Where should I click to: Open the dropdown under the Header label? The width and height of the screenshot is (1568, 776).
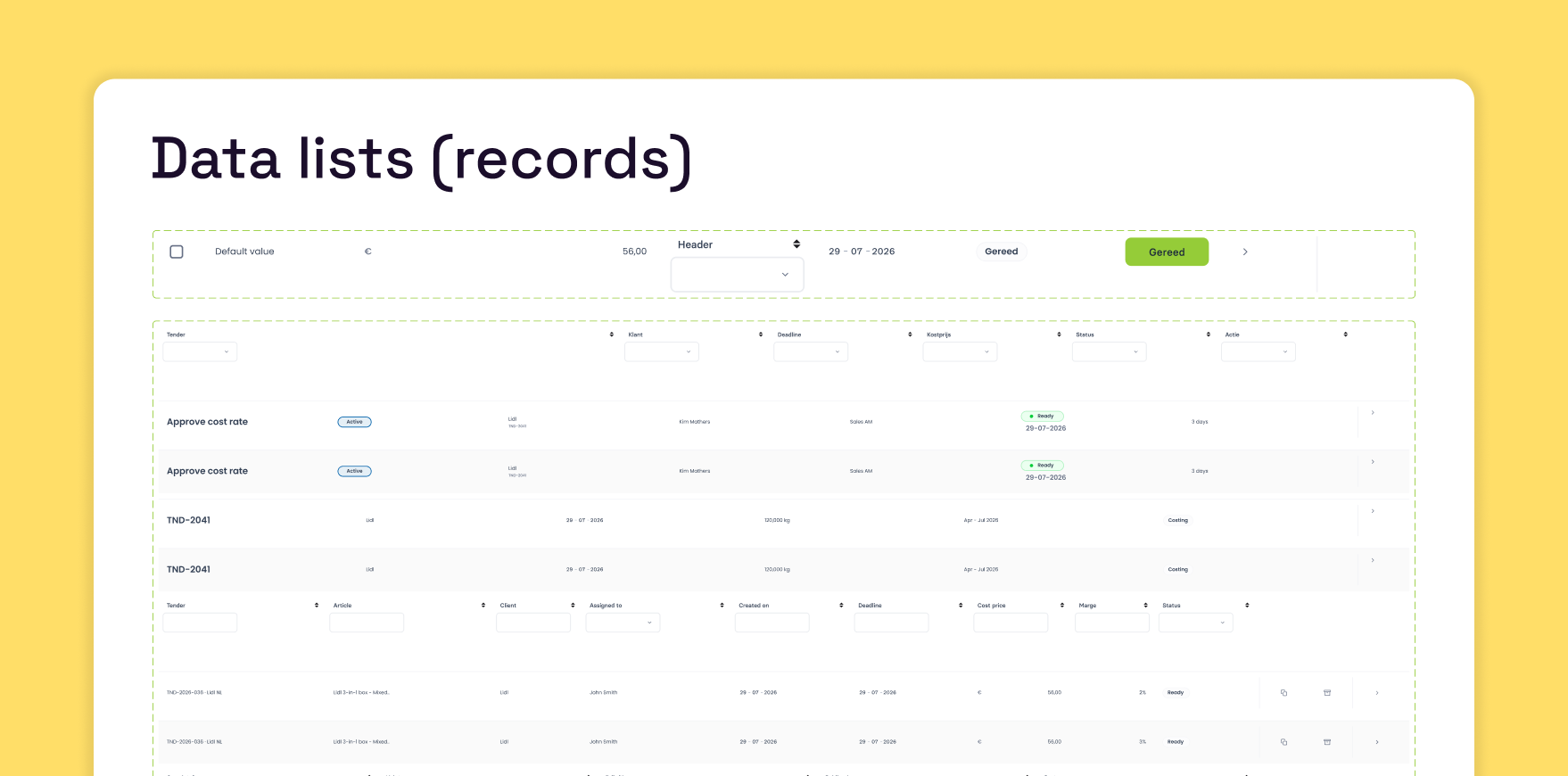pos(737,274)
